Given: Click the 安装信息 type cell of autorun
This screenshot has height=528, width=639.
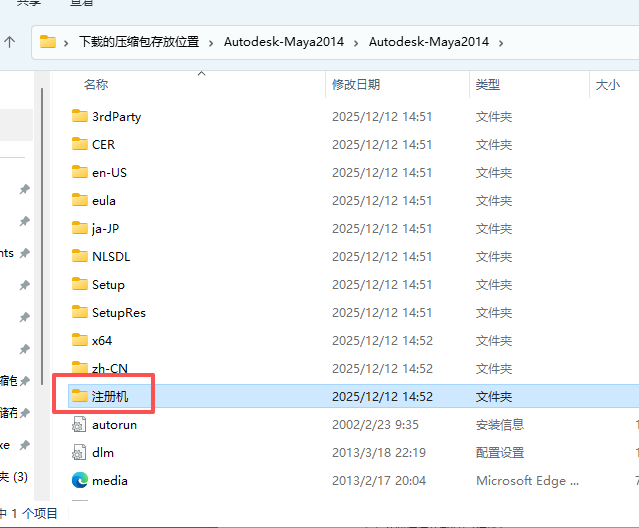Looking at the screenshot, I should [x=500, y=425].
